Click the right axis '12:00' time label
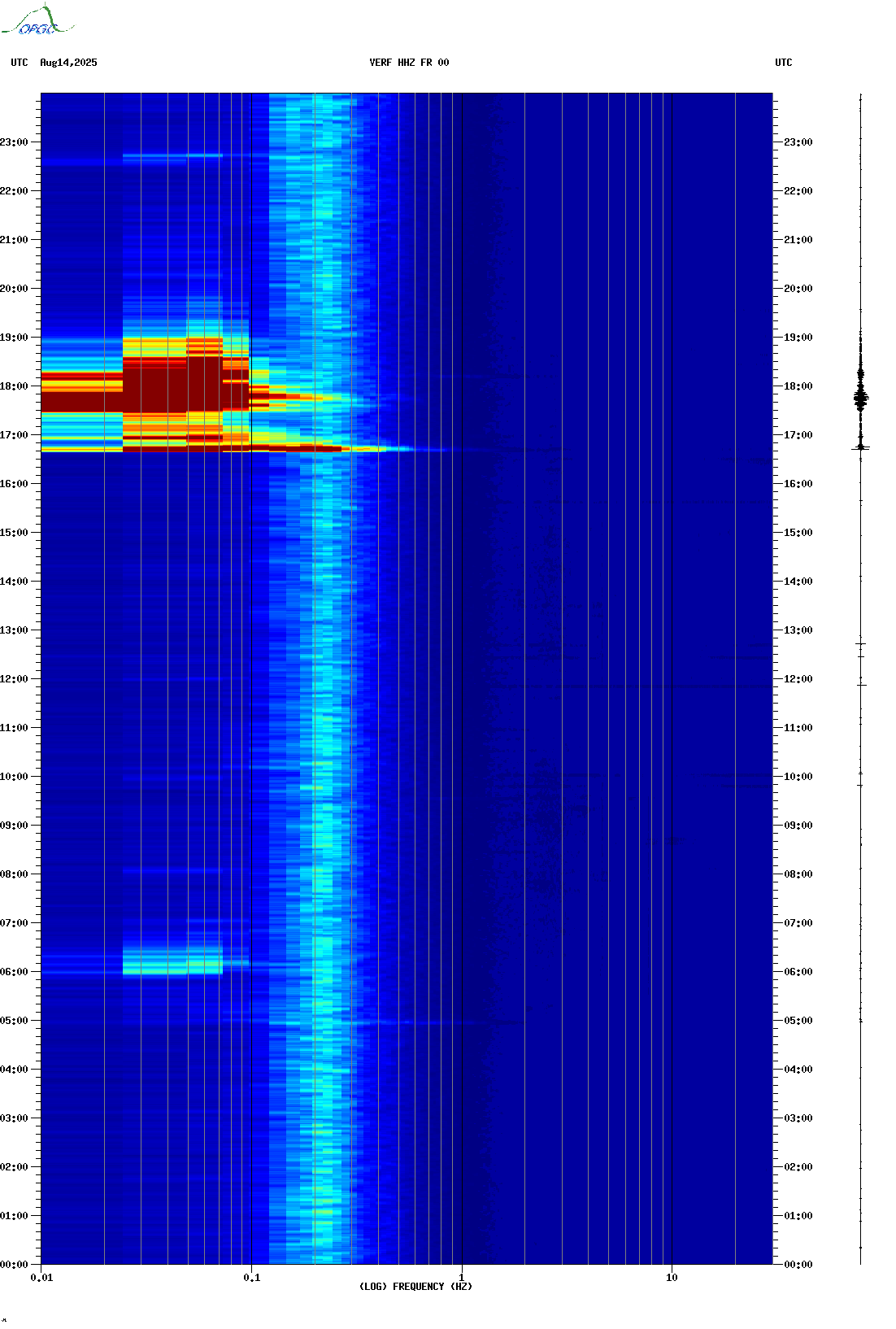 [798, 679]
